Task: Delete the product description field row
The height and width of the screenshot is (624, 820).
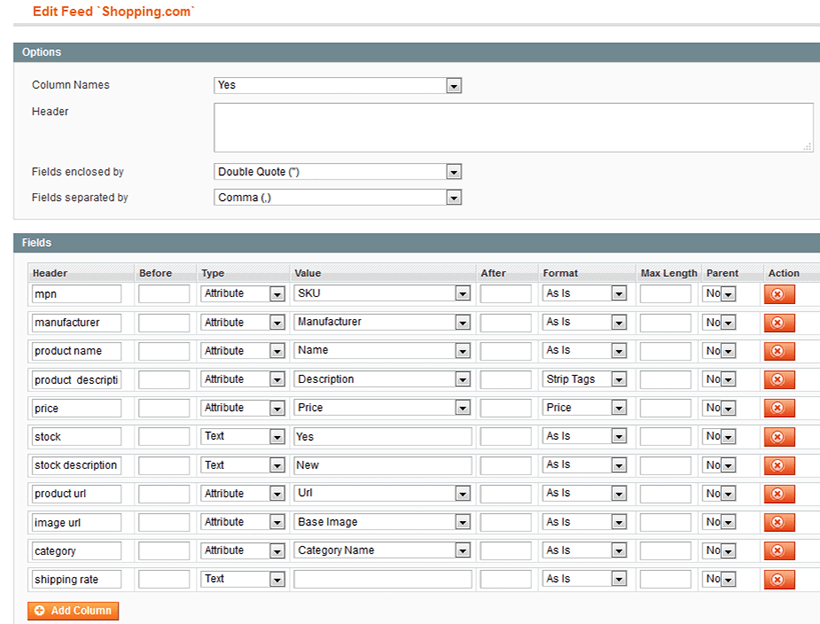Action: coord(779,380)
